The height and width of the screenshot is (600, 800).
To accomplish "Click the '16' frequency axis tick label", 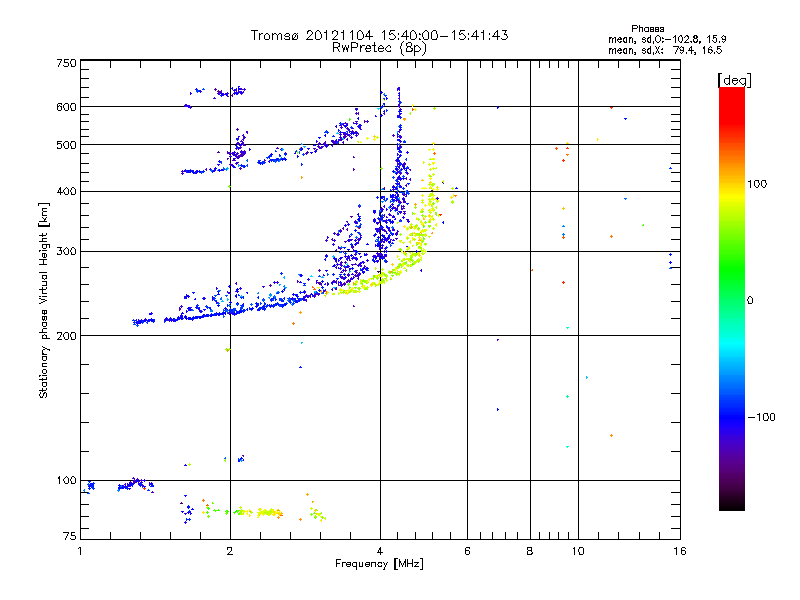I will tap(680, 551).
